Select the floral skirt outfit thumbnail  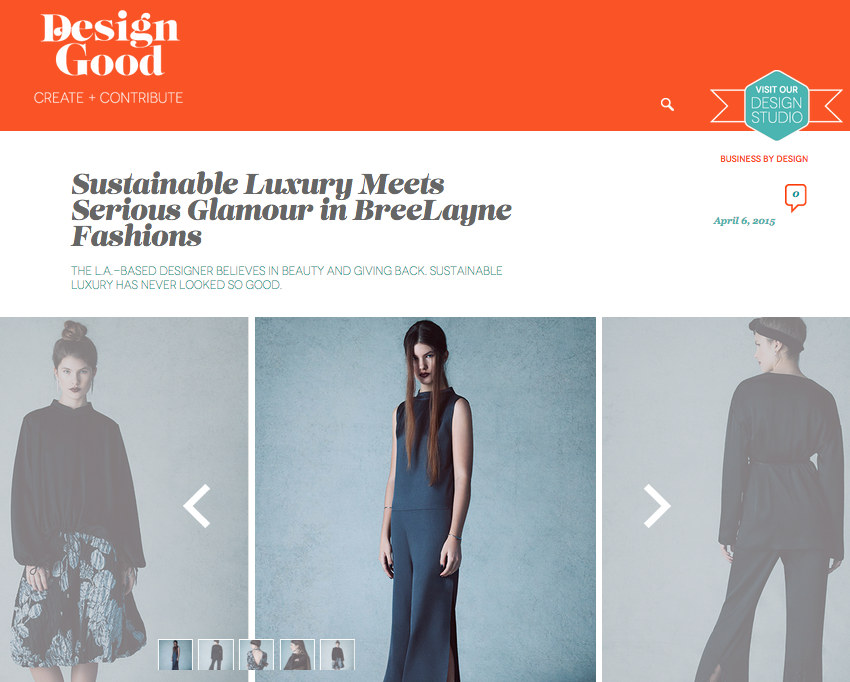(x=337, y=654)
